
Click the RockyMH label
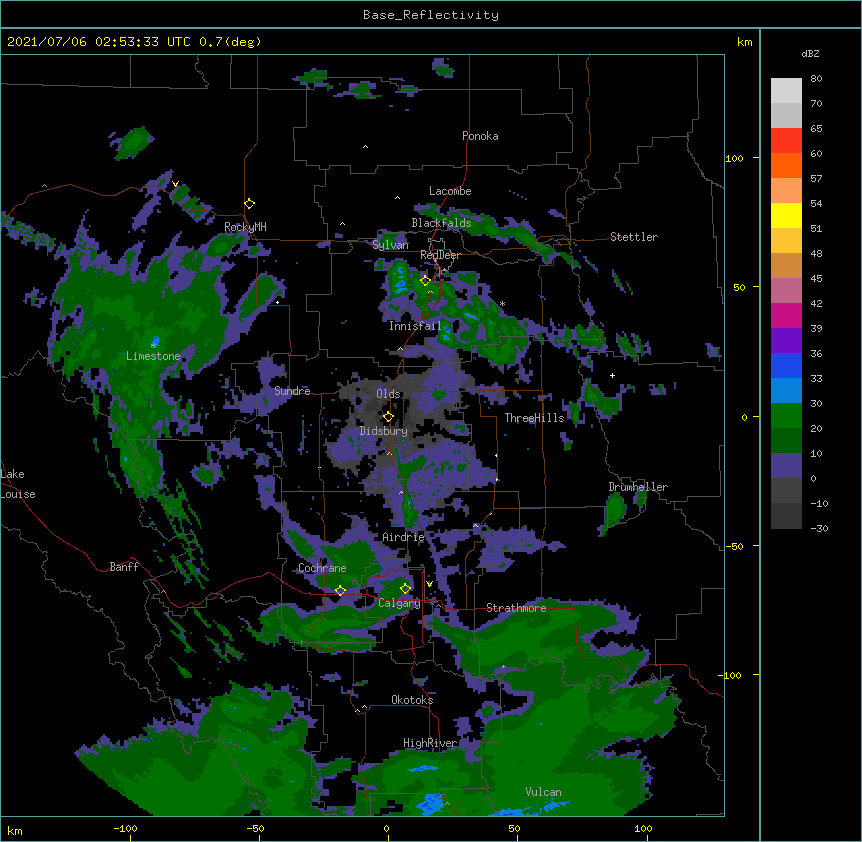(245, 227)
